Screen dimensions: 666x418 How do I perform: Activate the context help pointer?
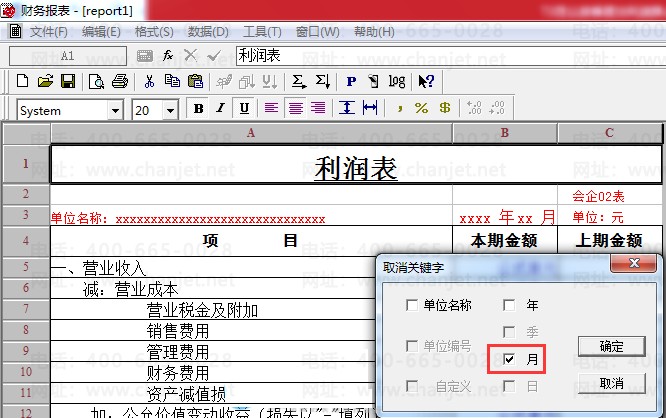[426, 81]
